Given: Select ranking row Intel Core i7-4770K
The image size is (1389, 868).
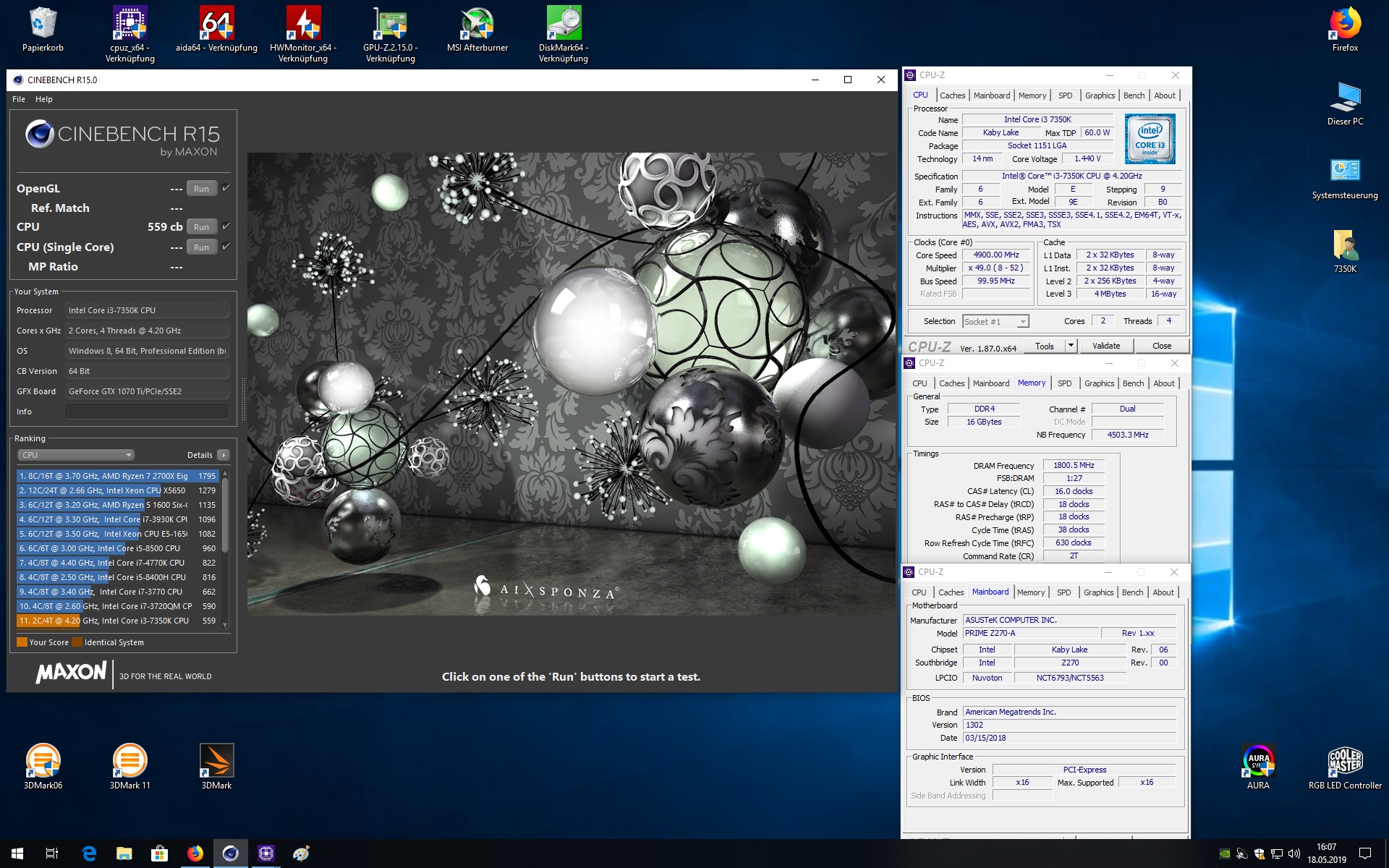Looking at the screenshot, I should (117, 563).
